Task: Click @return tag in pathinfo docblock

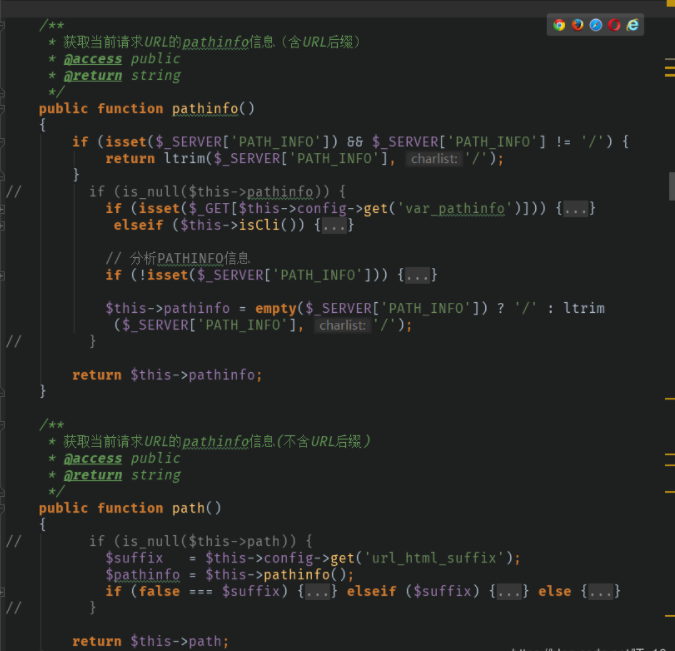Action: [93, 76]
